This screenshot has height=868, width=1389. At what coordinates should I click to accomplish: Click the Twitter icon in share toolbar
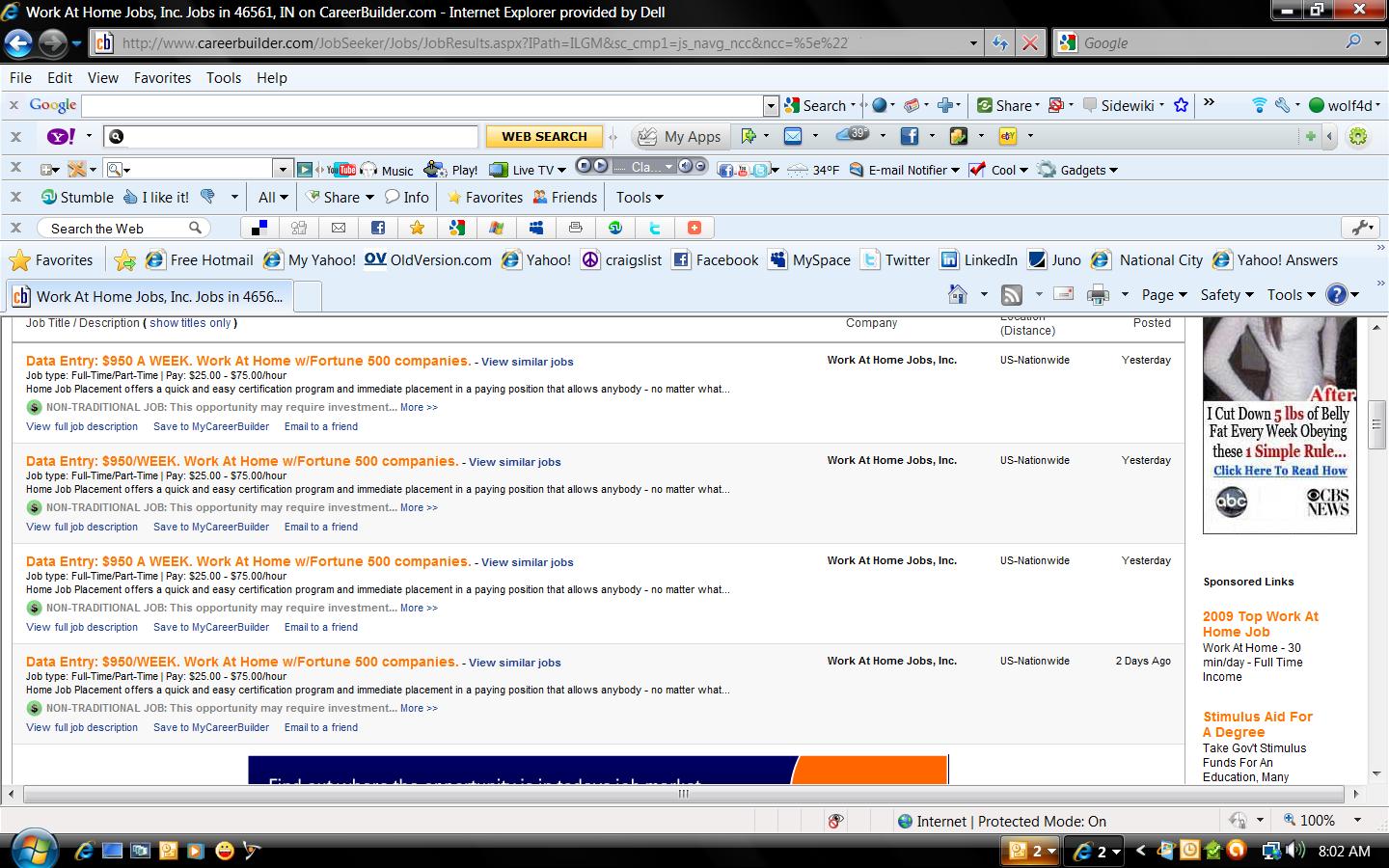click(x=655, y=228)
